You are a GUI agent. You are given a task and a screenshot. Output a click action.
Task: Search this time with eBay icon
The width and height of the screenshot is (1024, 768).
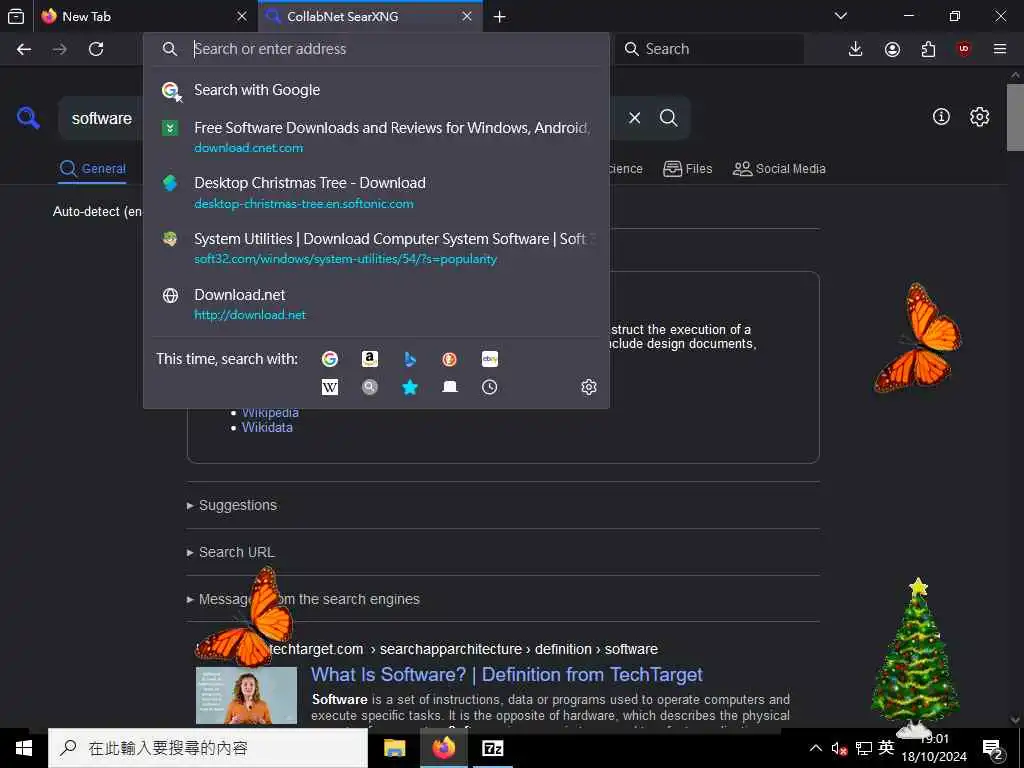coord(489,359)
